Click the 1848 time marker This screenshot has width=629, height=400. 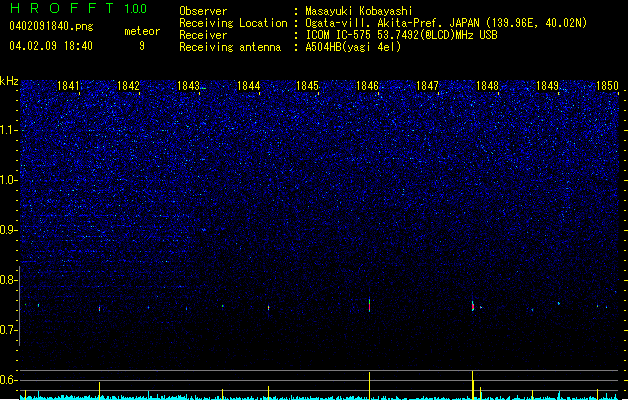[x=487, y=86]
